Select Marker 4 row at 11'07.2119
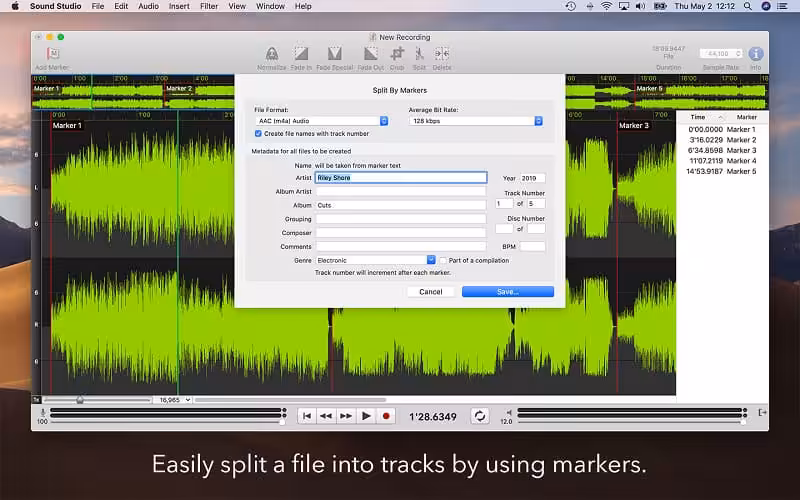 [722, 161]
